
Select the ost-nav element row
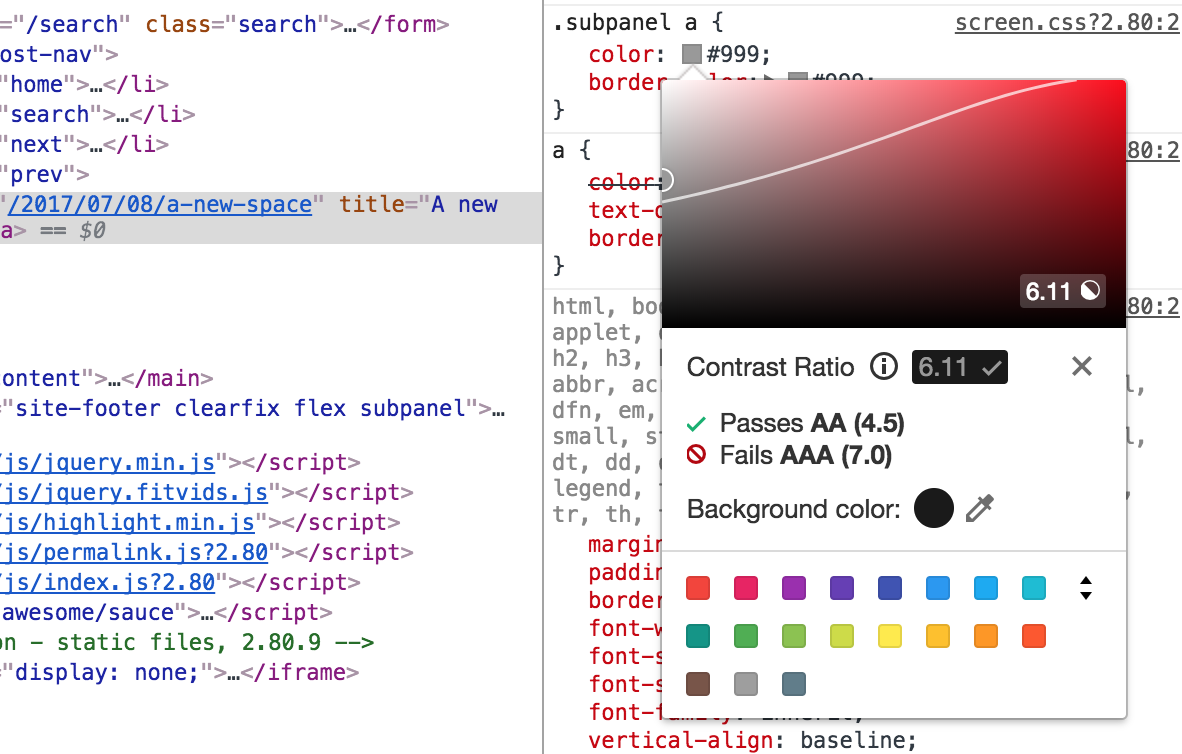[x=59, y=54]
